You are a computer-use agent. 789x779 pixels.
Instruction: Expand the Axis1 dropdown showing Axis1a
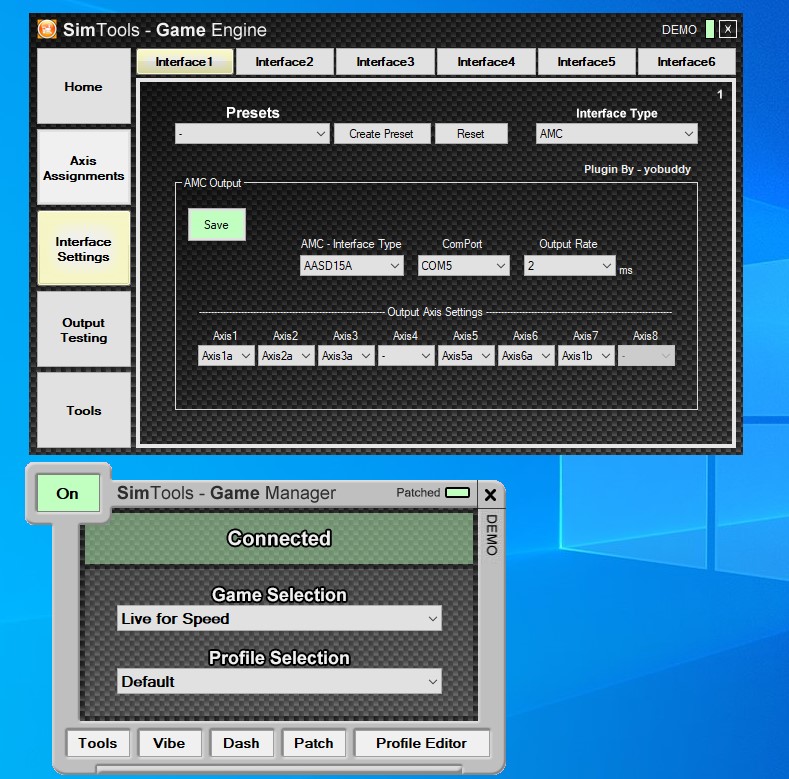pyautogui.click(x=226, y=356)
